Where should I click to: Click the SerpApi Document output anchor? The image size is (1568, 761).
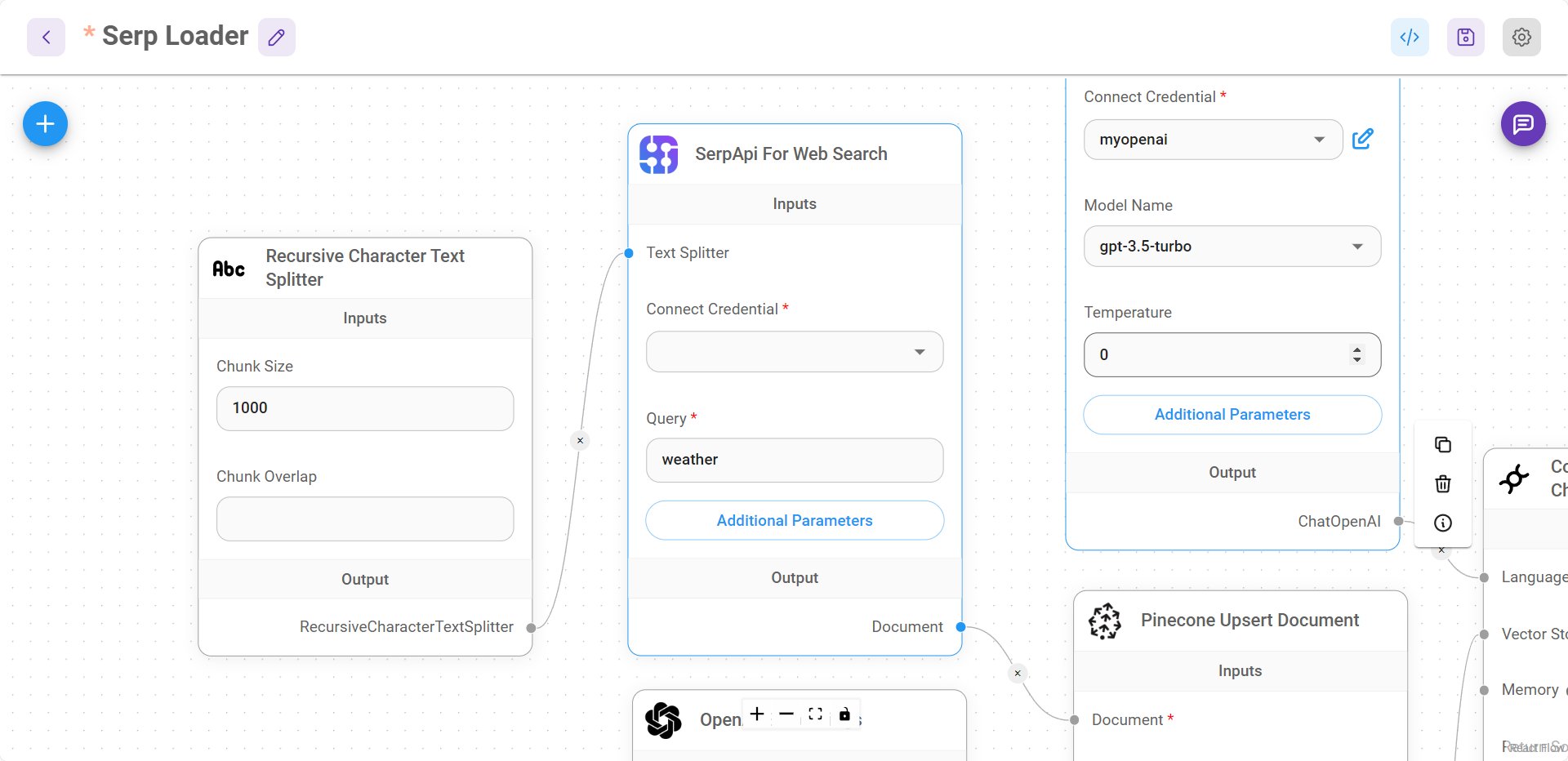[961, 627]
